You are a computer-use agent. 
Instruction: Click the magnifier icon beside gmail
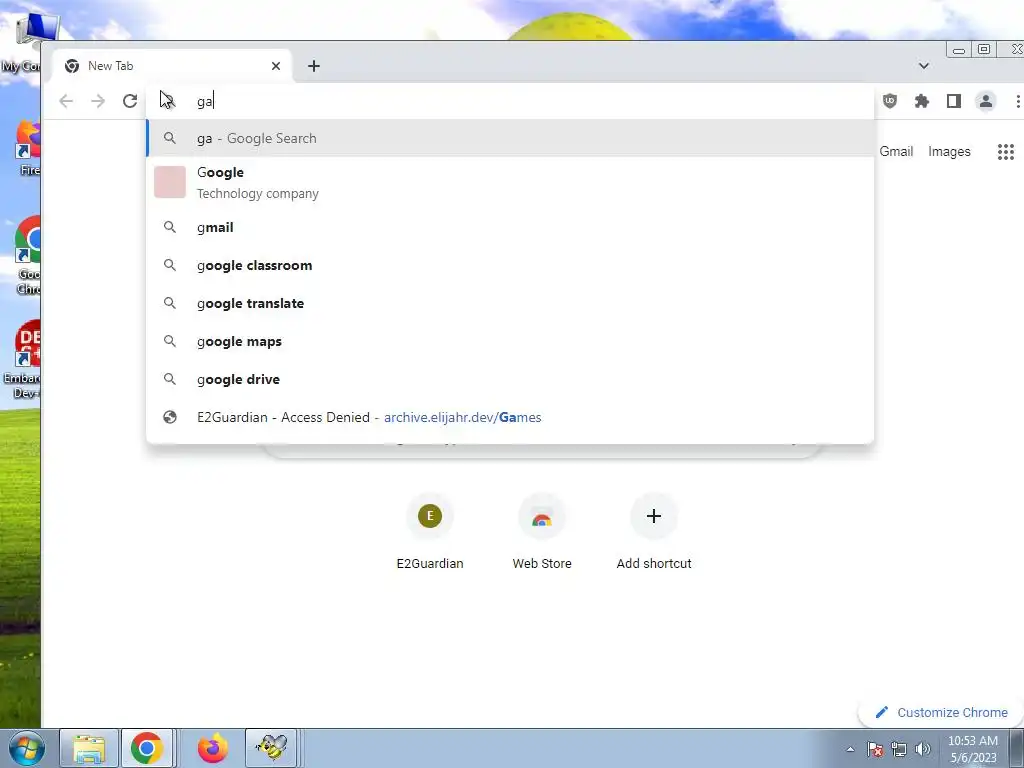click(x=170, y=227)
